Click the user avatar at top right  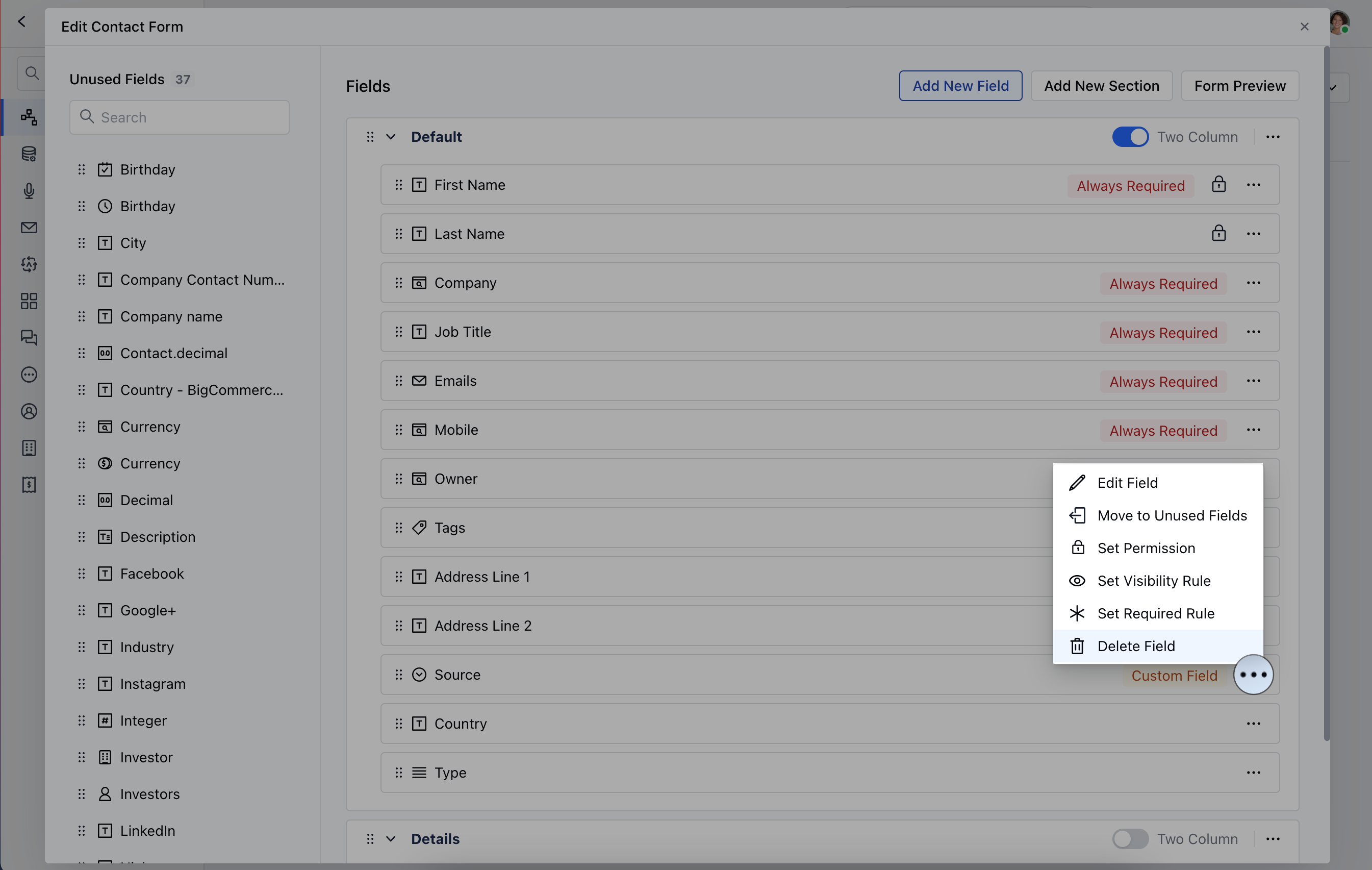click(x=1338, y=23)
